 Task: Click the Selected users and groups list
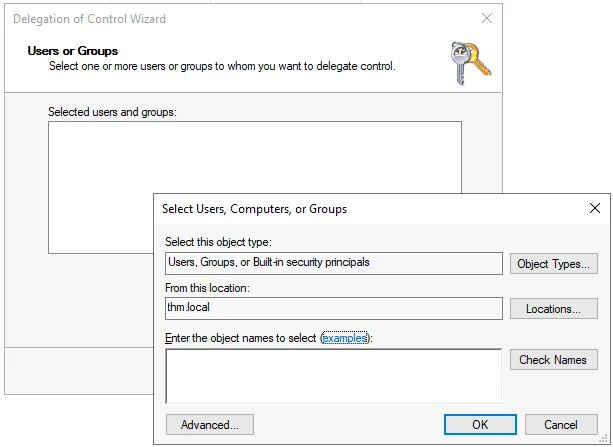[255, 157]
